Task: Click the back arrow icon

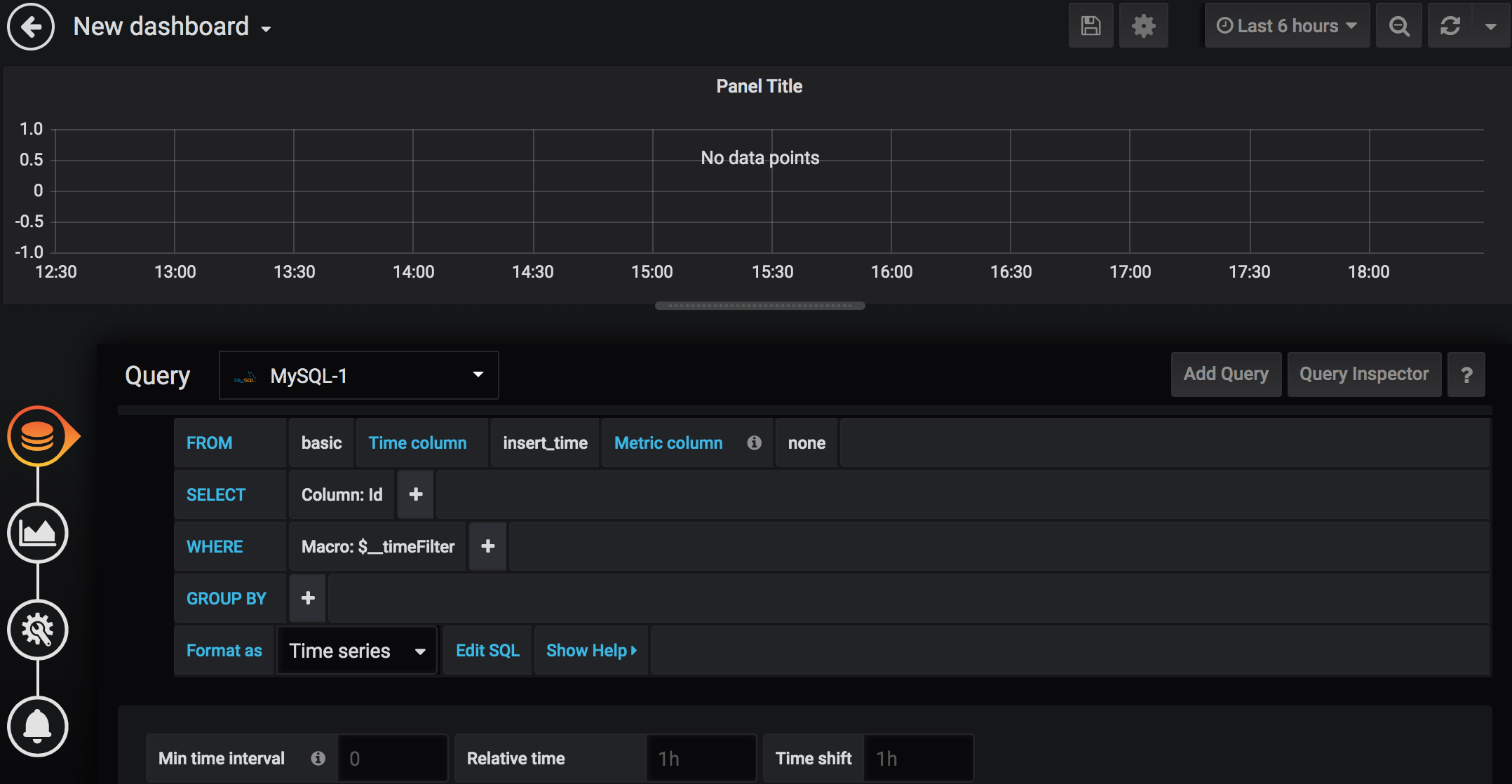Action: point(30,27)
